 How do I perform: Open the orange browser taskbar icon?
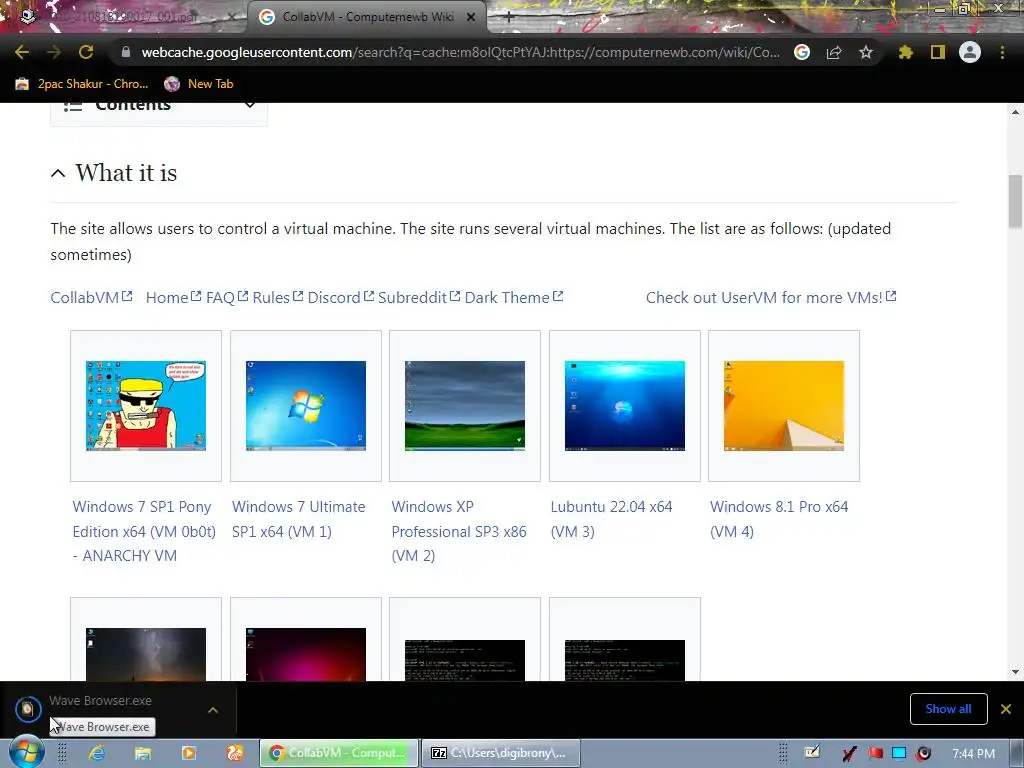click(234, 753)
